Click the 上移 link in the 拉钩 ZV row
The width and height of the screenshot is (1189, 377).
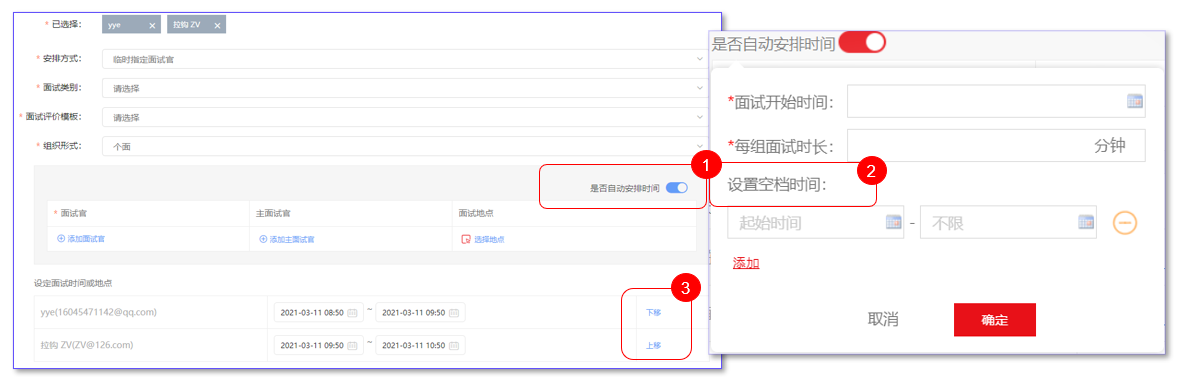(653, 345)
